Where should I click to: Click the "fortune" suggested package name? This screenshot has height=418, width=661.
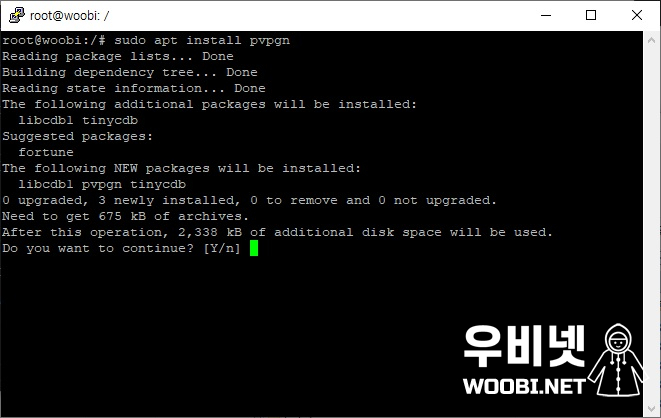click(46, 152)
